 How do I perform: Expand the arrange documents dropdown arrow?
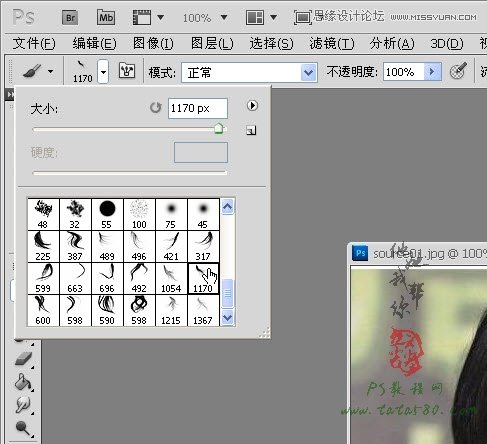tap(273, 17)
